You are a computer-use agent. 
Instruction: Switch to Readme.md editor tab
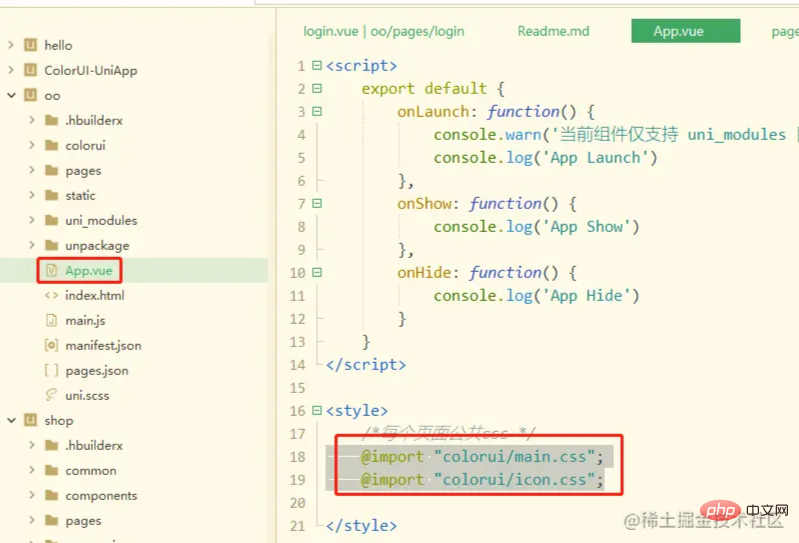pyautogui.click(x=553, y=31)
